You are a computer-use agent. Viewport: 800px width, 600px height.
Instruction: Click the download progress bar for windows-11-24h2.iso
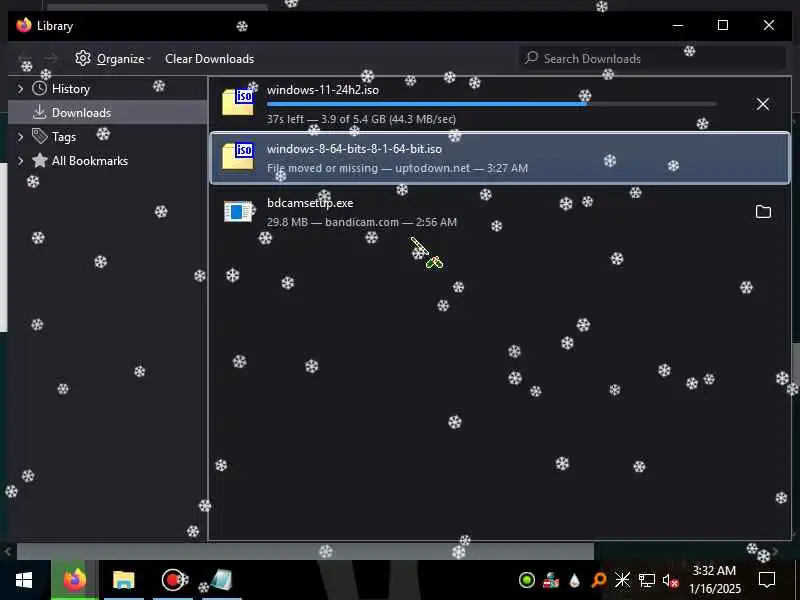coord(491,104)
